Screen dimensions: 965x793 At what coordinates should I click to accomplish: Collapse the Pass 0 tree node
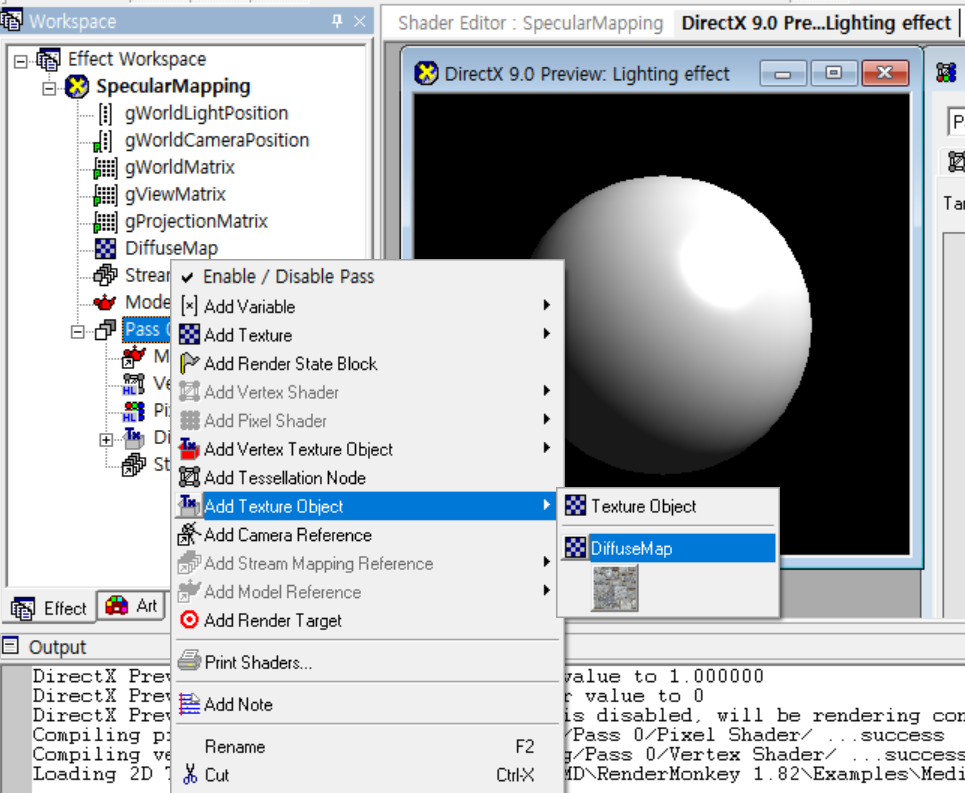pyautogui.click(x=78, y=332)
